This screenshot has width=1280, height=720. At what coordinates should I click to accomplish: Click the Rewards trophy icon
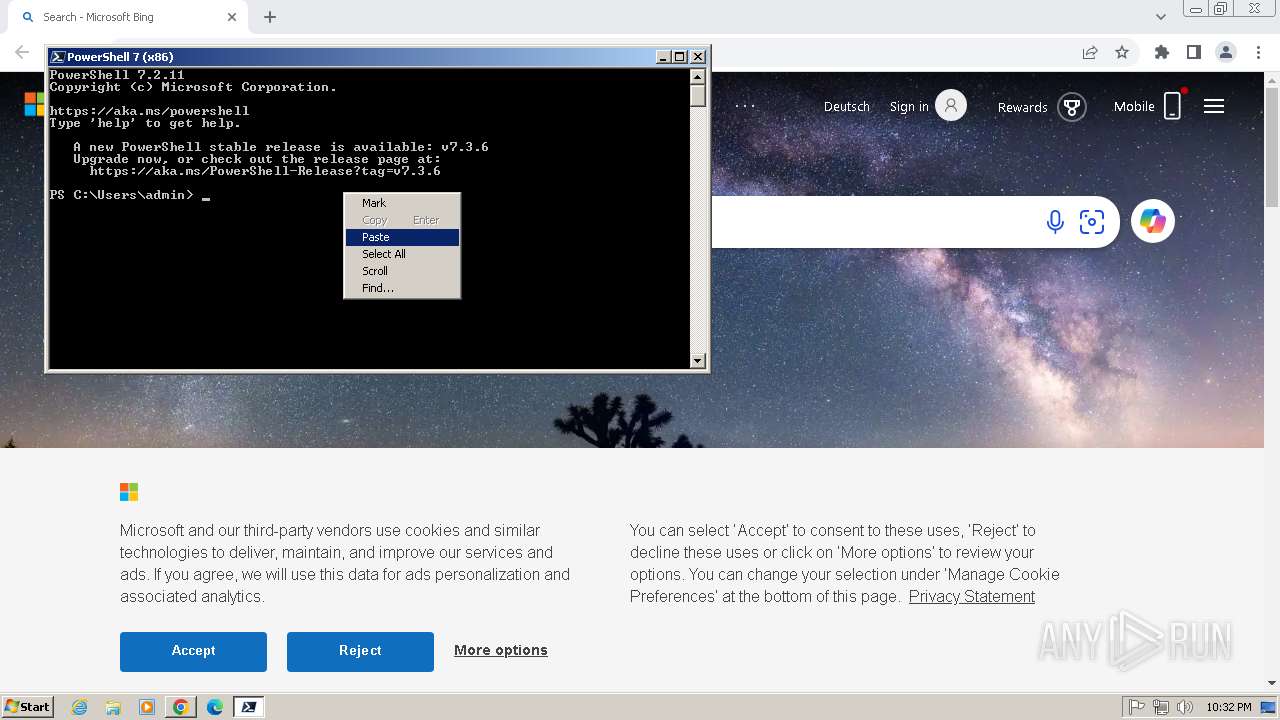(x=1072, y=106)
